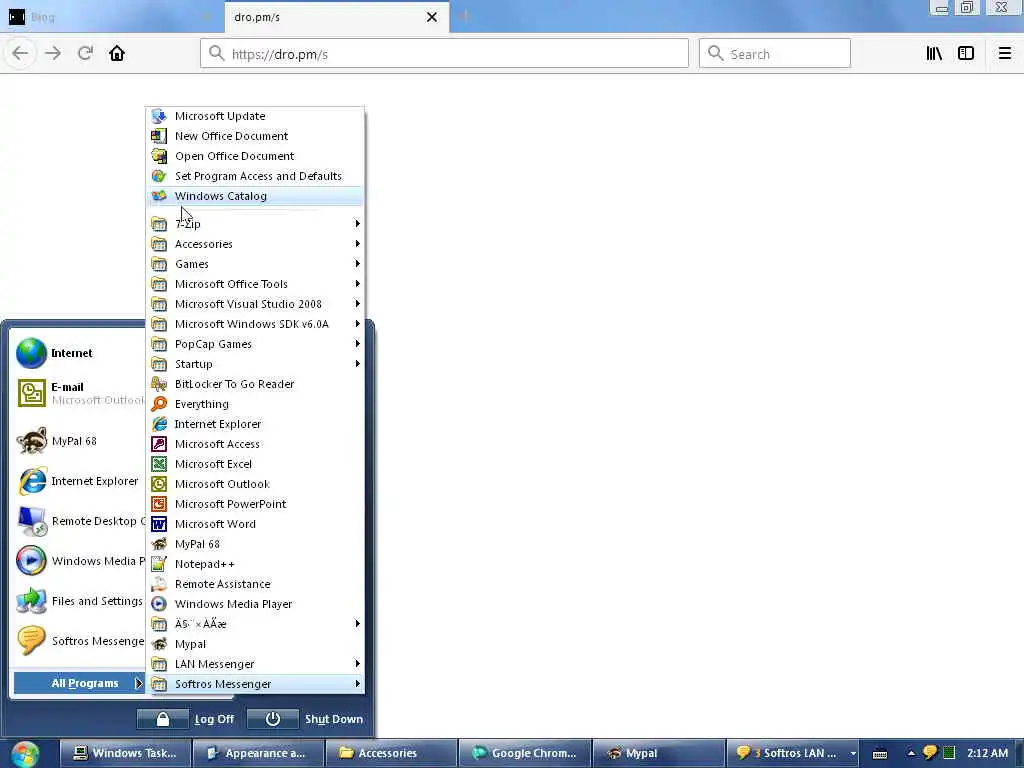Click in the Search box
The image size is (1024, 768).
(x=775, y=54)
